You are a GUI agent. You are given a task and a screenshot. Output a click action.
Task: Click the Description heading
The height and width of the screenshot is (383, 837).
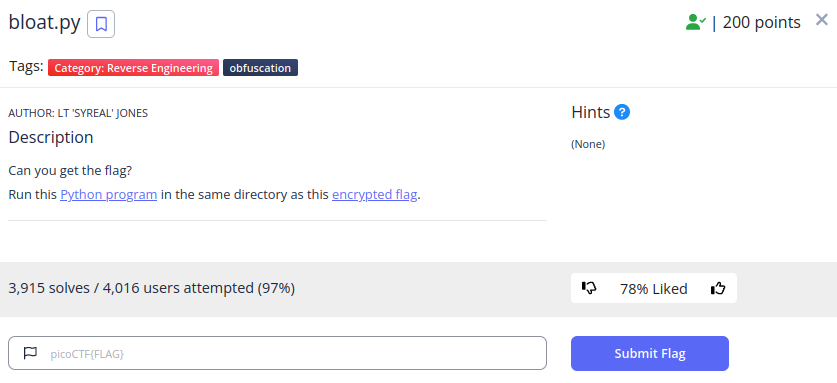(51, 137)
